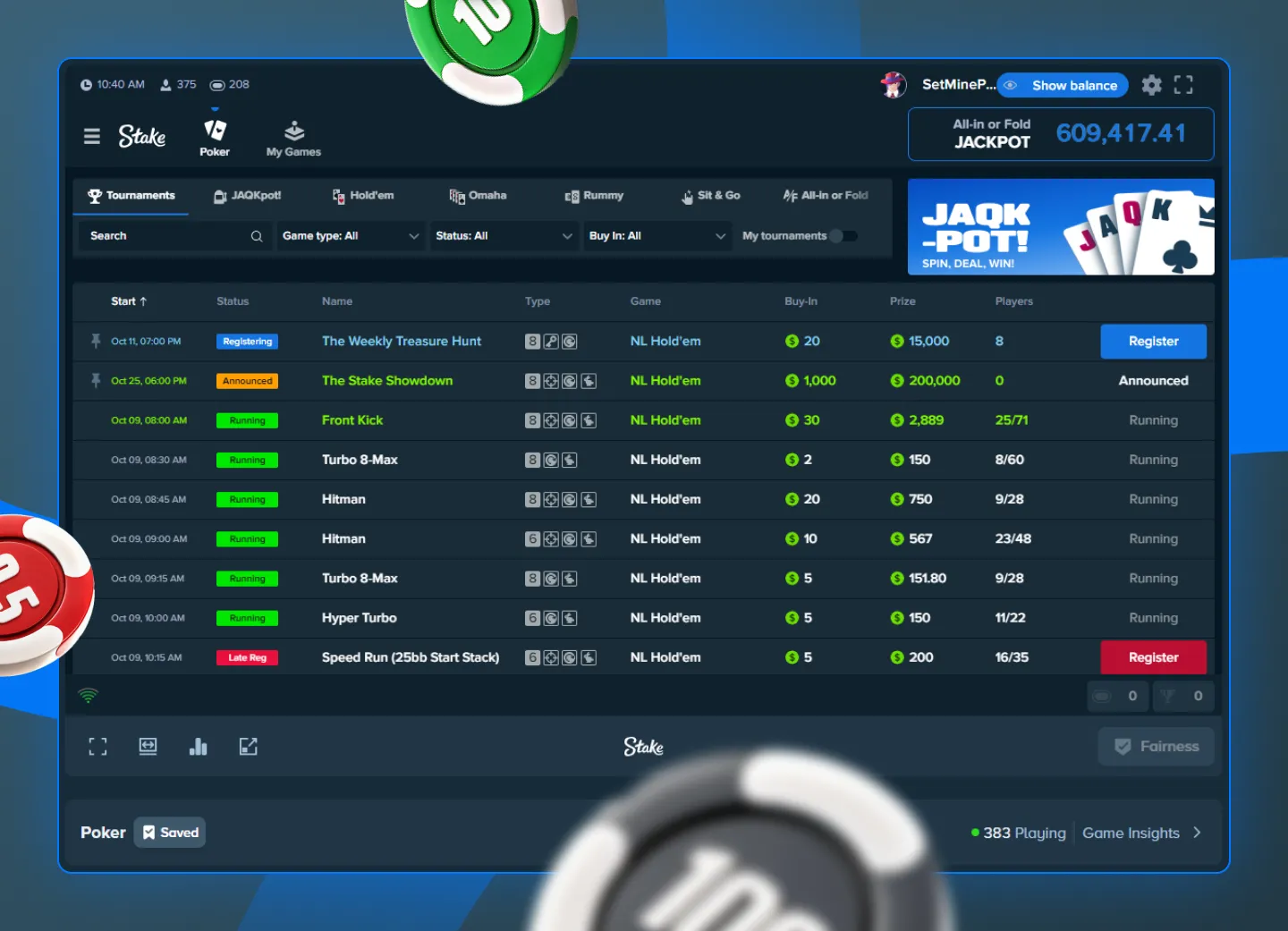Click the Stake logo in header
1288x931 pixels.
pos(142,136)
